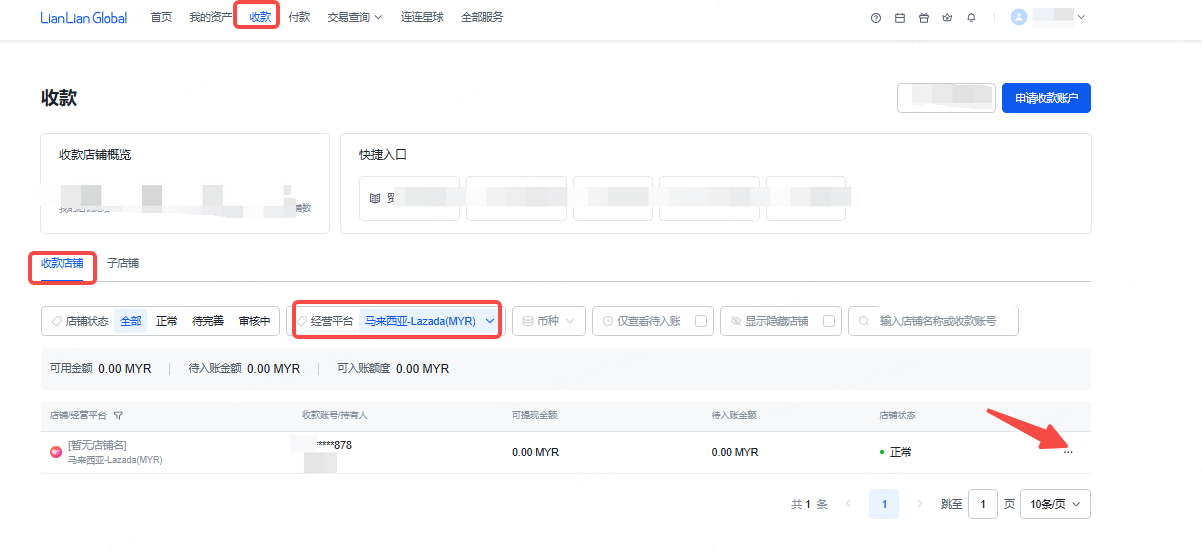1202x560 pixels.
Task: Expand the 交易查询 menu in top nav
Action: coord(355,17)
